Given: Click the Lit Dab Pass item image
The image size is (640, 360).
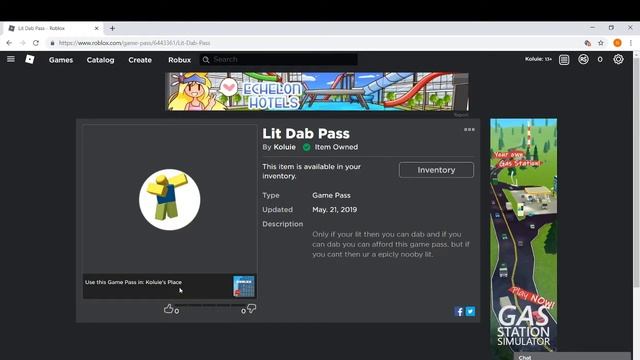Looking at the screenshot, I should click(x=169, y=200).
